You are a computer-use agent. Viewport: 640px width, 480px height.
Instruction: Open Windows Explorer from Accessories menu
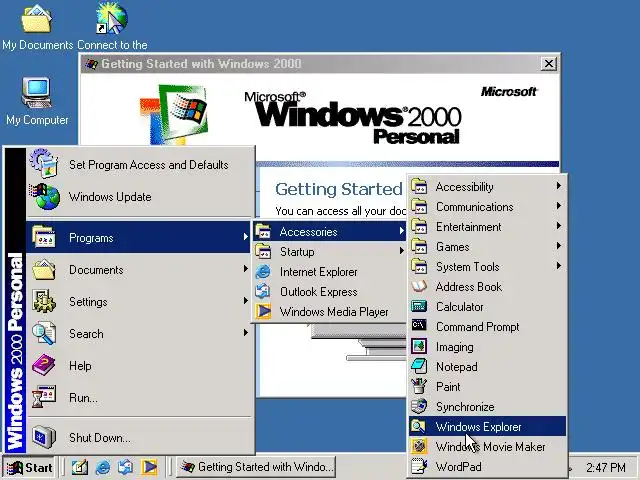(487, 427)
